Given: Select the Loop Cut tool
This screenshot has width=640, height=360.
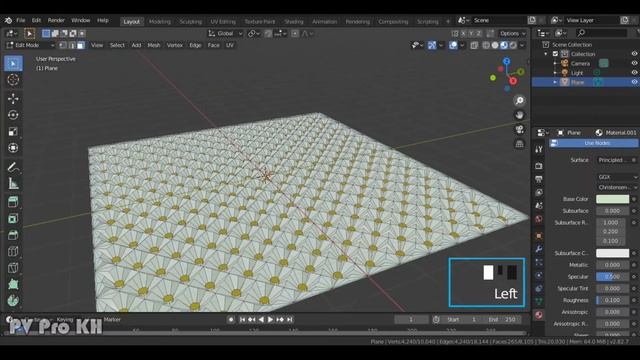Looking at the screenshot, I should coord(13,251).
